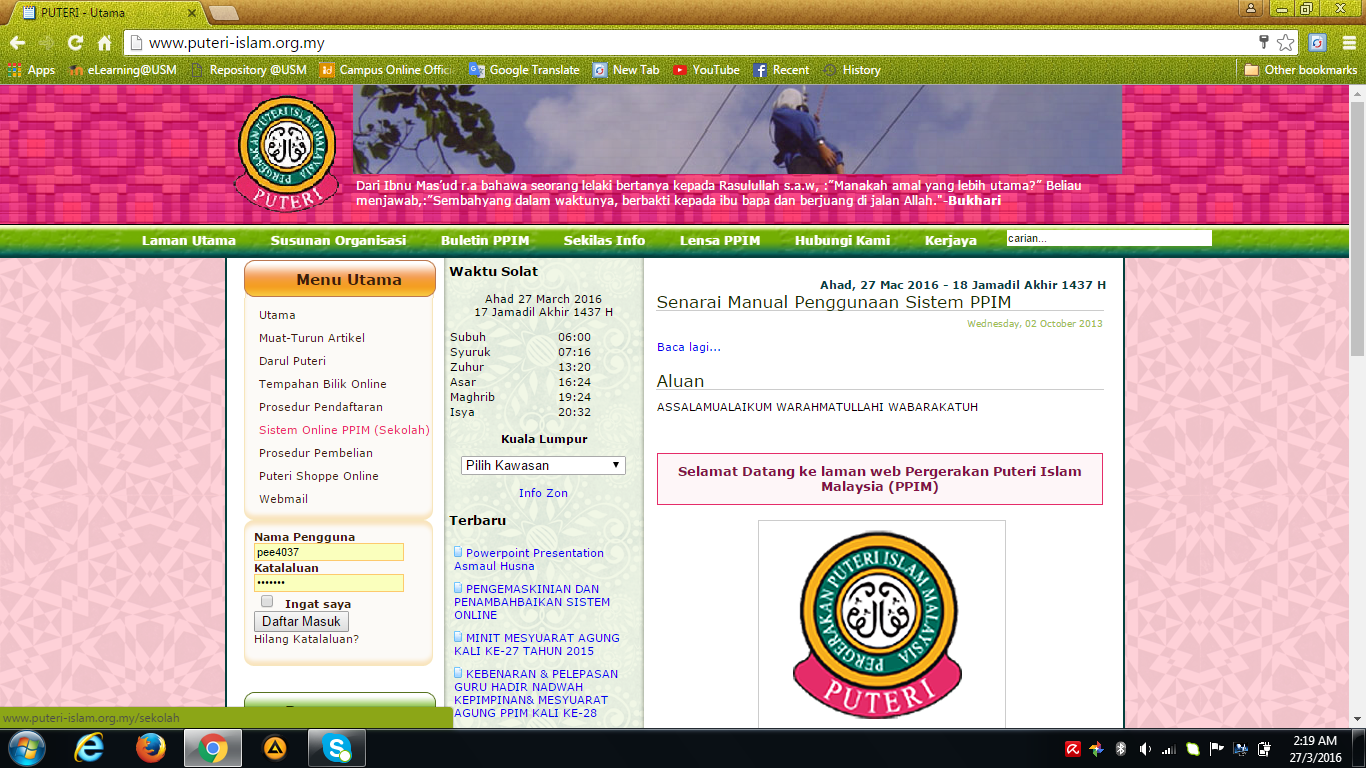The width and height of the screenshot is (1366, 768).
Task: Open the Repository @USM bookmark
Action: [250, 70]
